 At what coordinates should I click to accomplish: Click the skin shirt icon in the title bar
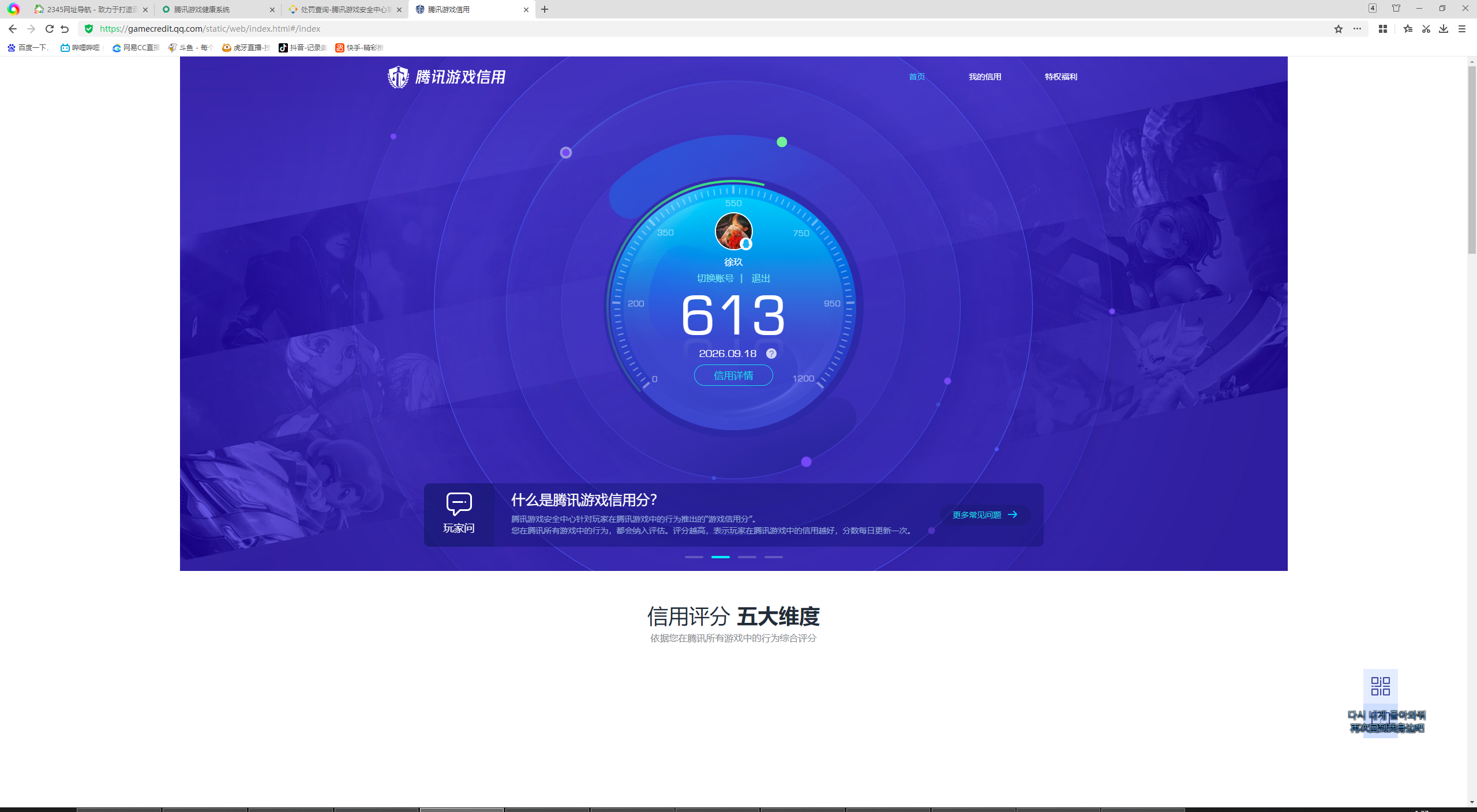(x=1396, y=8)
